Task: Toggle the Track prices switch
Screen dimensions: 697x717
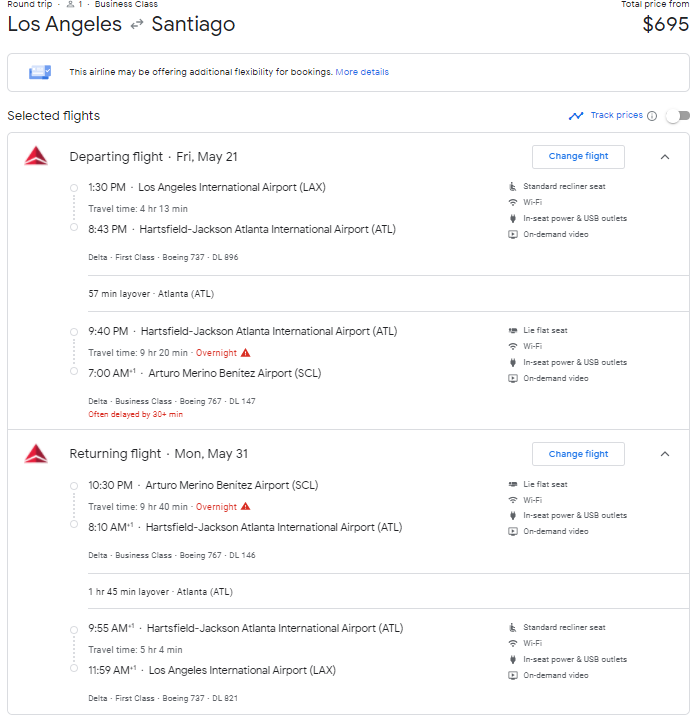Action: pyautogui.click(x=677, y=116)
